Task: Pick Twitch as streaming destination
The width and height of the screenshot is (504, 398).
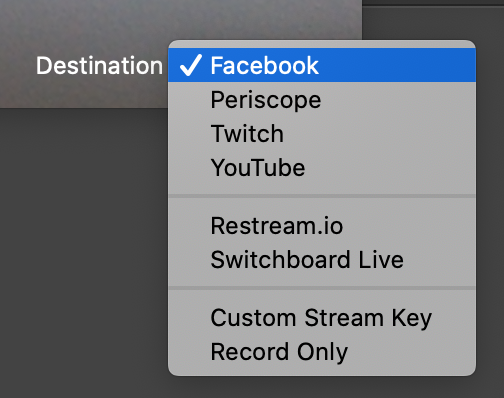Action: click(322, 133)
